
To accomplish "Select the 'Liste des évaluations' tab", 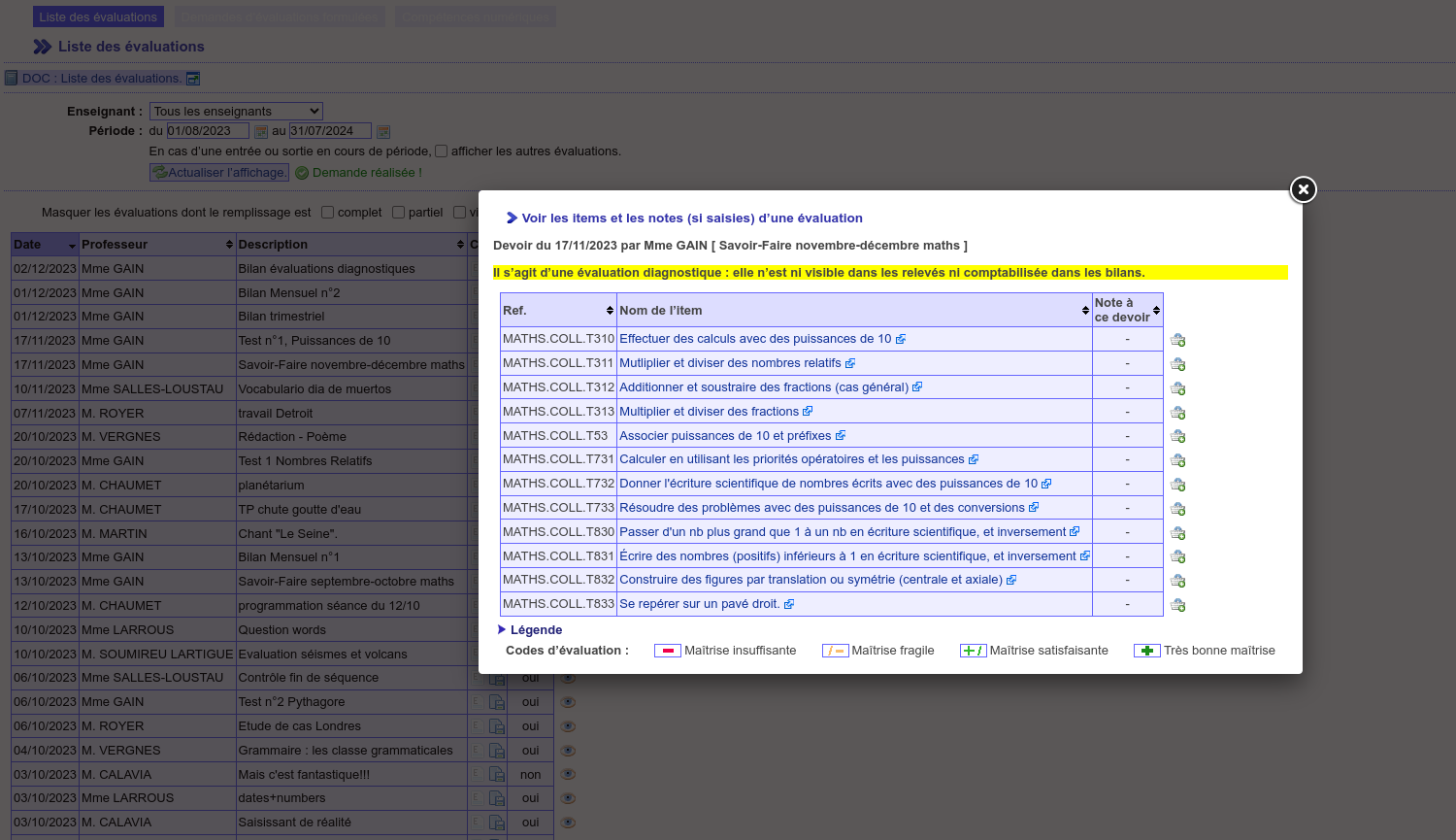I will (98, 17).
